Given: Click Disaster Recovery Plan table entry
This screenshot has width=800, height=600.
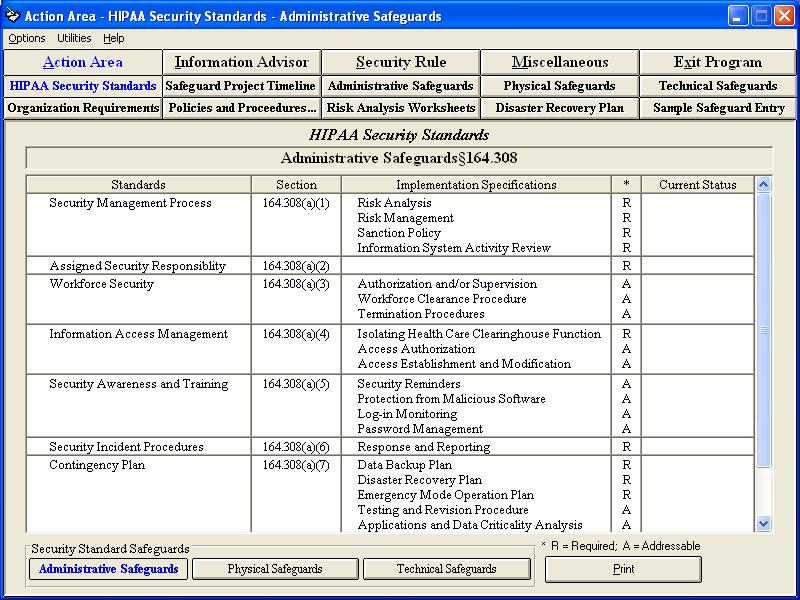Looking at the screenshot, I should (419, 480).
